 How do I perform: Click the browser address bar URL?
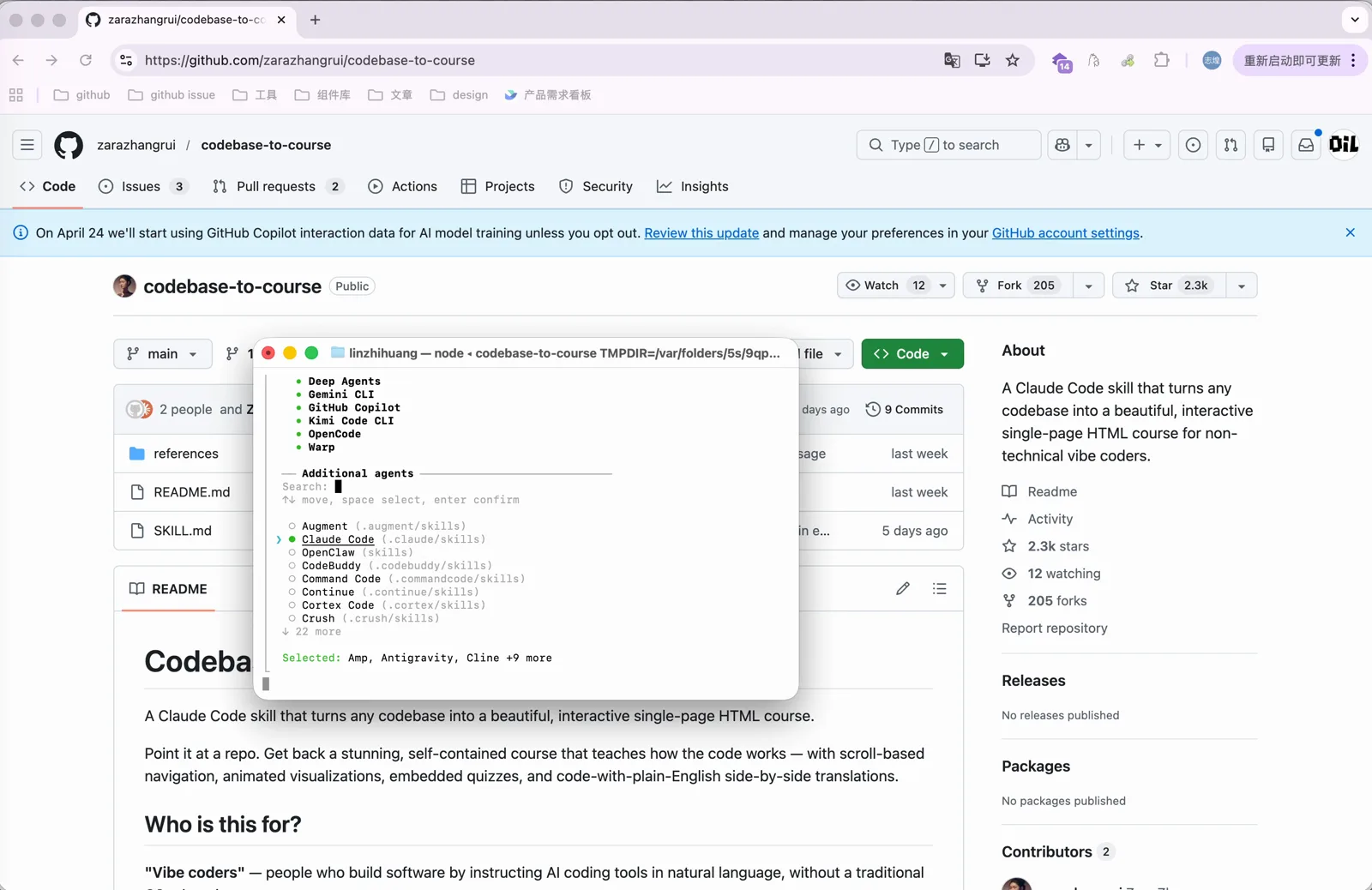tap(310, 60)
